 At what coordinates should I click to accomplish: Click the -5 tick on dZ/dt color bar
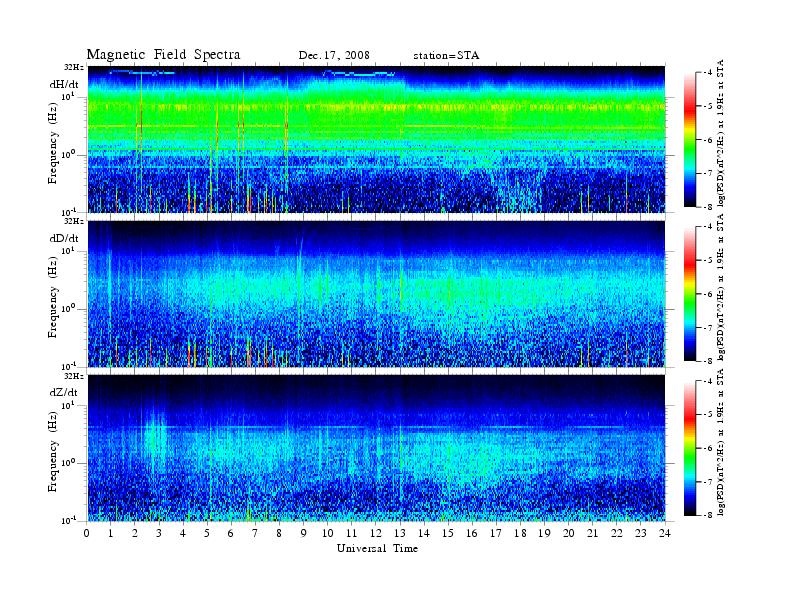pyautogui.click(x=709, y=415)
